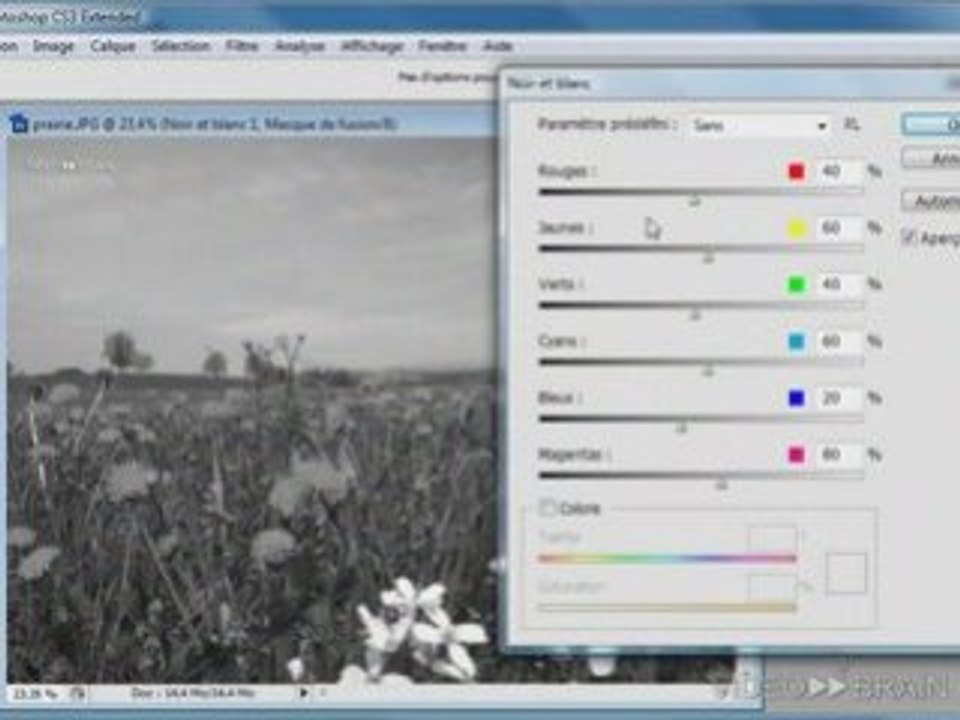Screen dimensions: 960x720
Task: Click the Cyans percentage field showing 60
Action: [839, 341]
